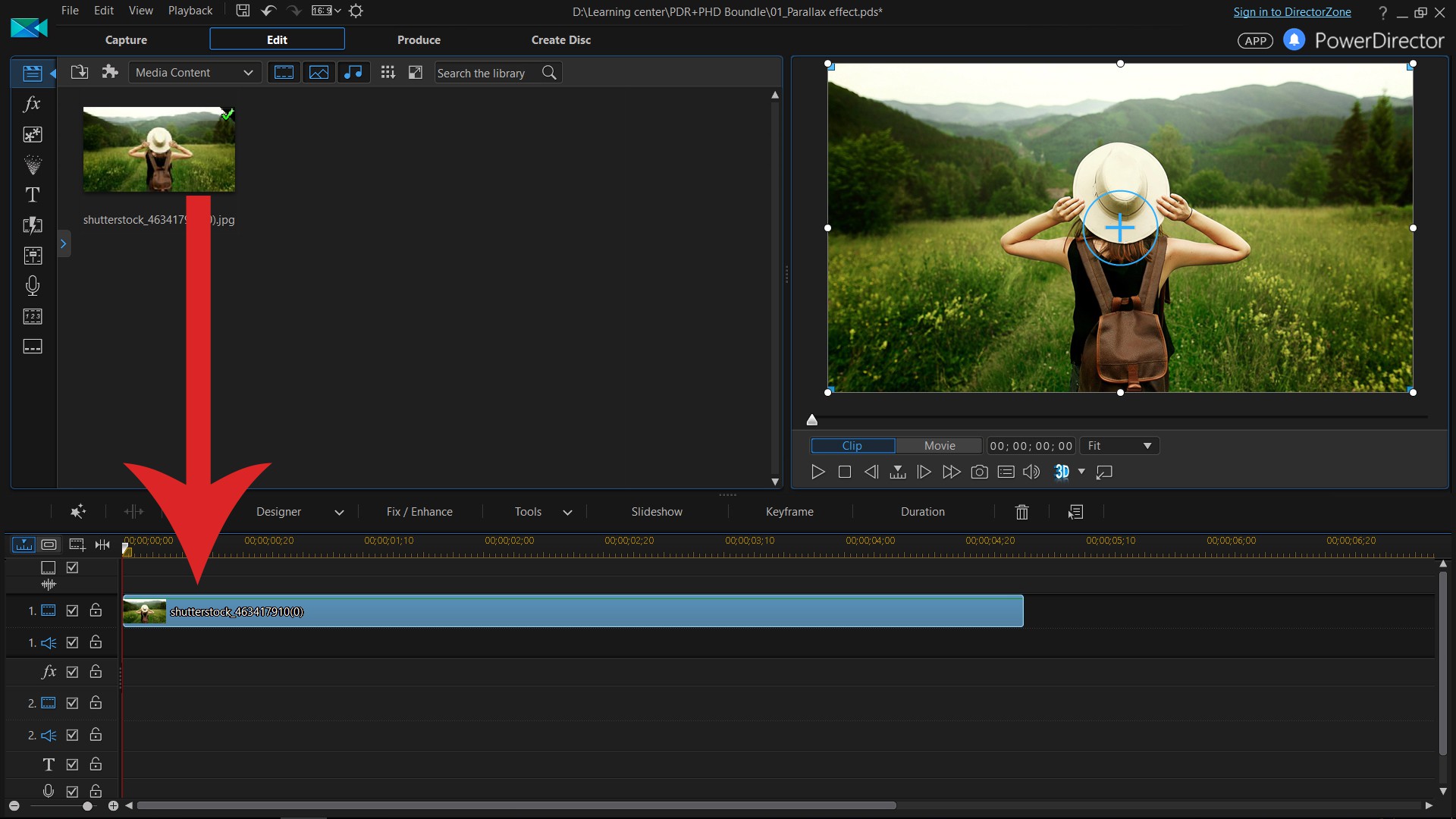Viewport: 1456px width, 819px height.
Task: Click the preview volume speaker icon
Action: click(x=1031, y=472)
